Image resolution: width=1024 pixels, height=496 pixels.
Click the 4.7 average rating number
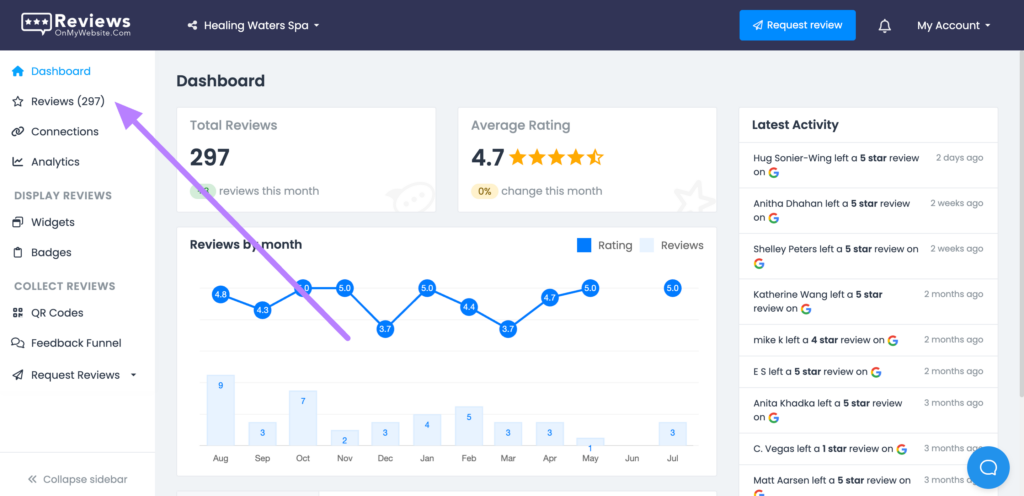[x=487, y=157]
